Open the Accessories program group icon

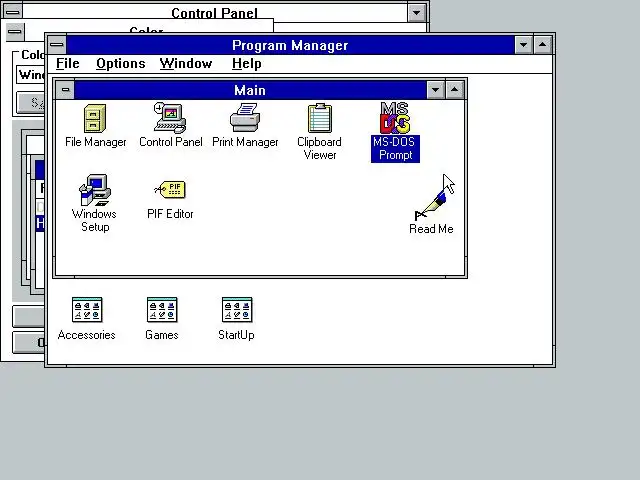click(x=87, y=309)
